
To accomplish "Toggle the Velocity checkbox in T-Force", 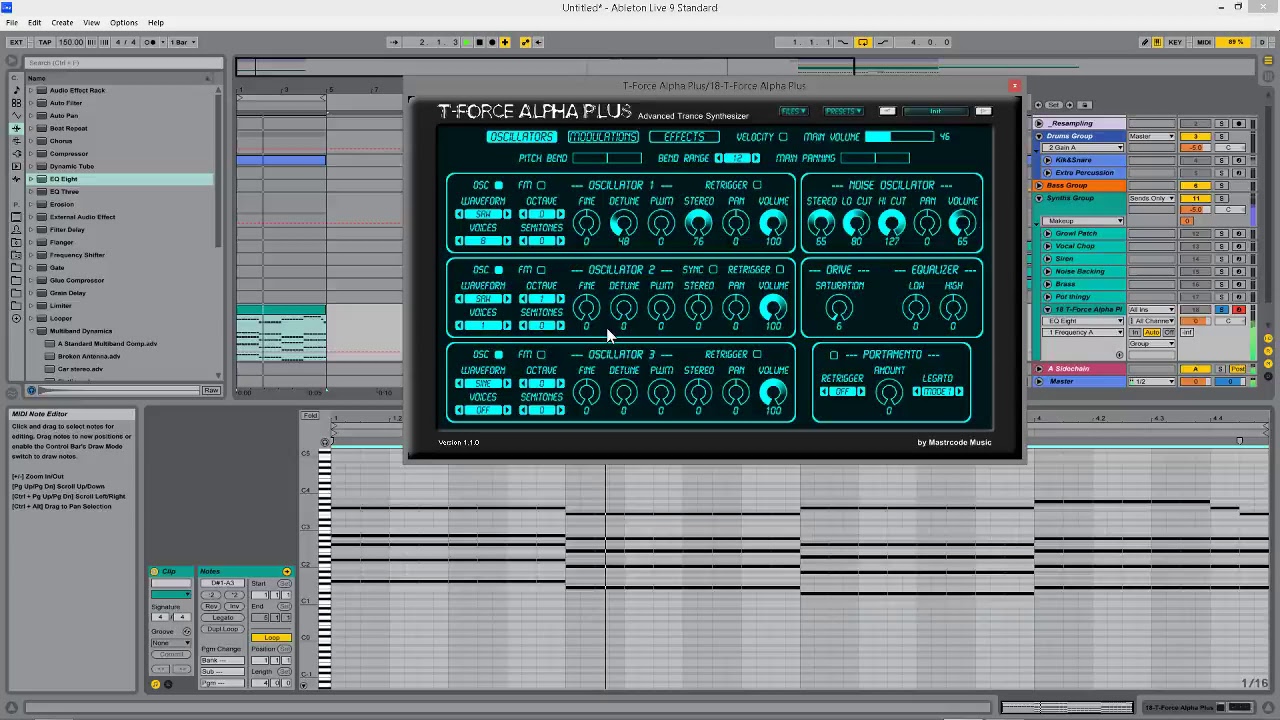I will pos(783,137).
